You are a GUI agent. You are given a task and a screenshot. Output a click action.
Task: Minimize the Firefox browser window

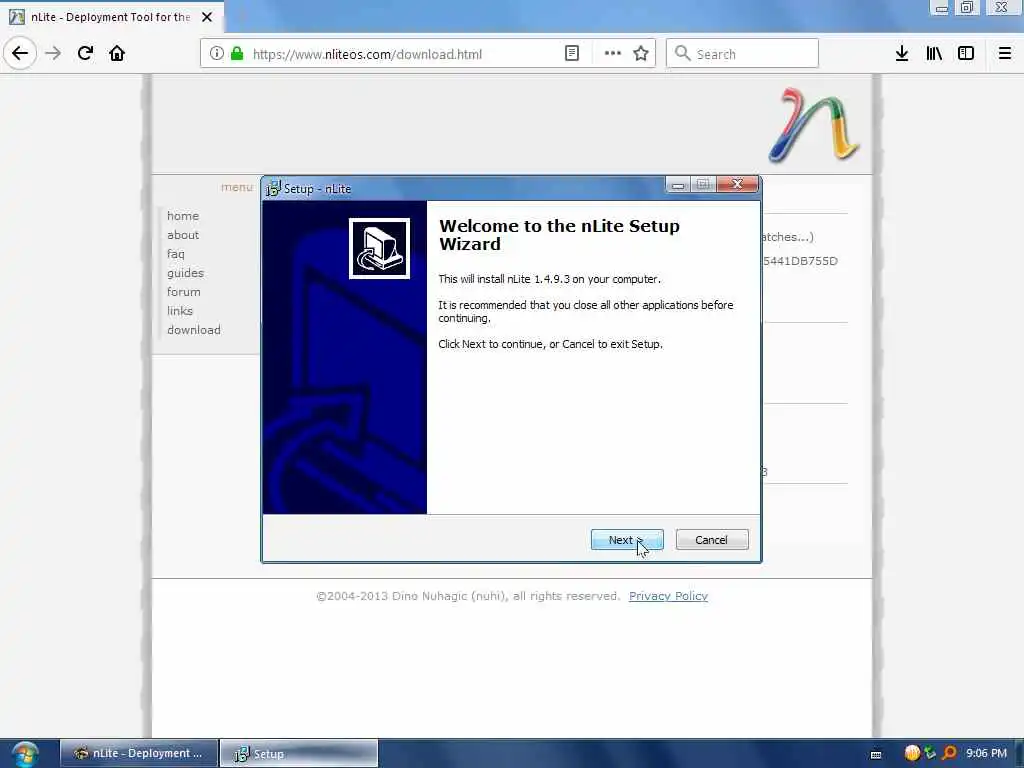tap(940, 8)
